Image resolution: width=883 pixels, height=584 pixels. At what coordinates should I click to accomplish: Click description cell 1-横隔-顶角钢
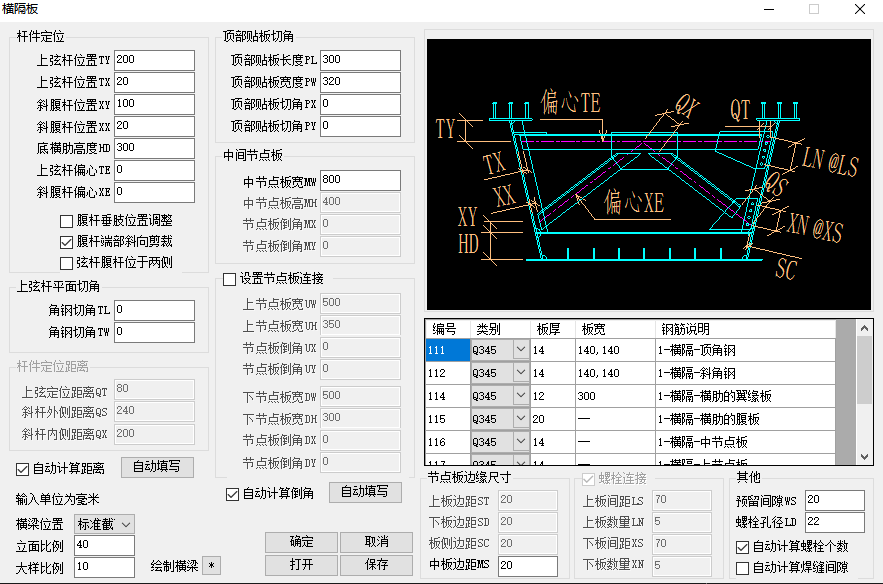[745, 350]
